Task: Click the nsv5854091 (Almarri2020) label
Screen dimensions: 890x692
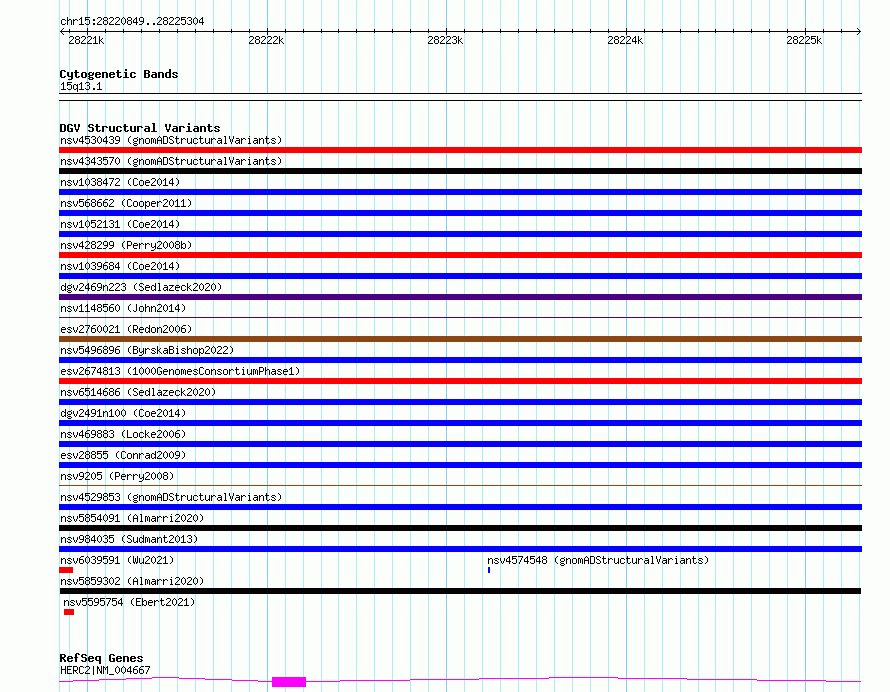Action: click(132, 518)
